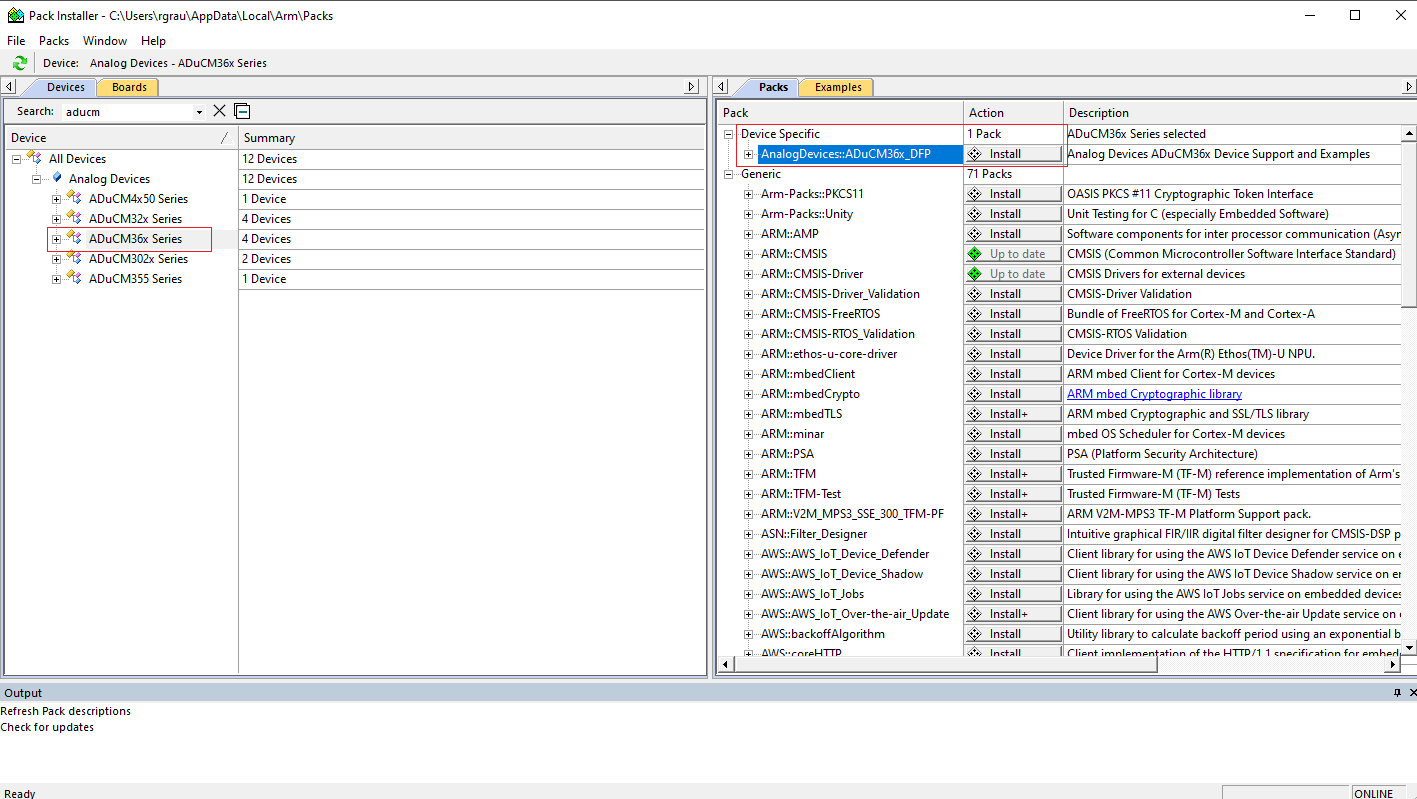Screen dimensions: 1417x799
Task: Collapse the All Devices tree node
Action: tap(16, 159)
